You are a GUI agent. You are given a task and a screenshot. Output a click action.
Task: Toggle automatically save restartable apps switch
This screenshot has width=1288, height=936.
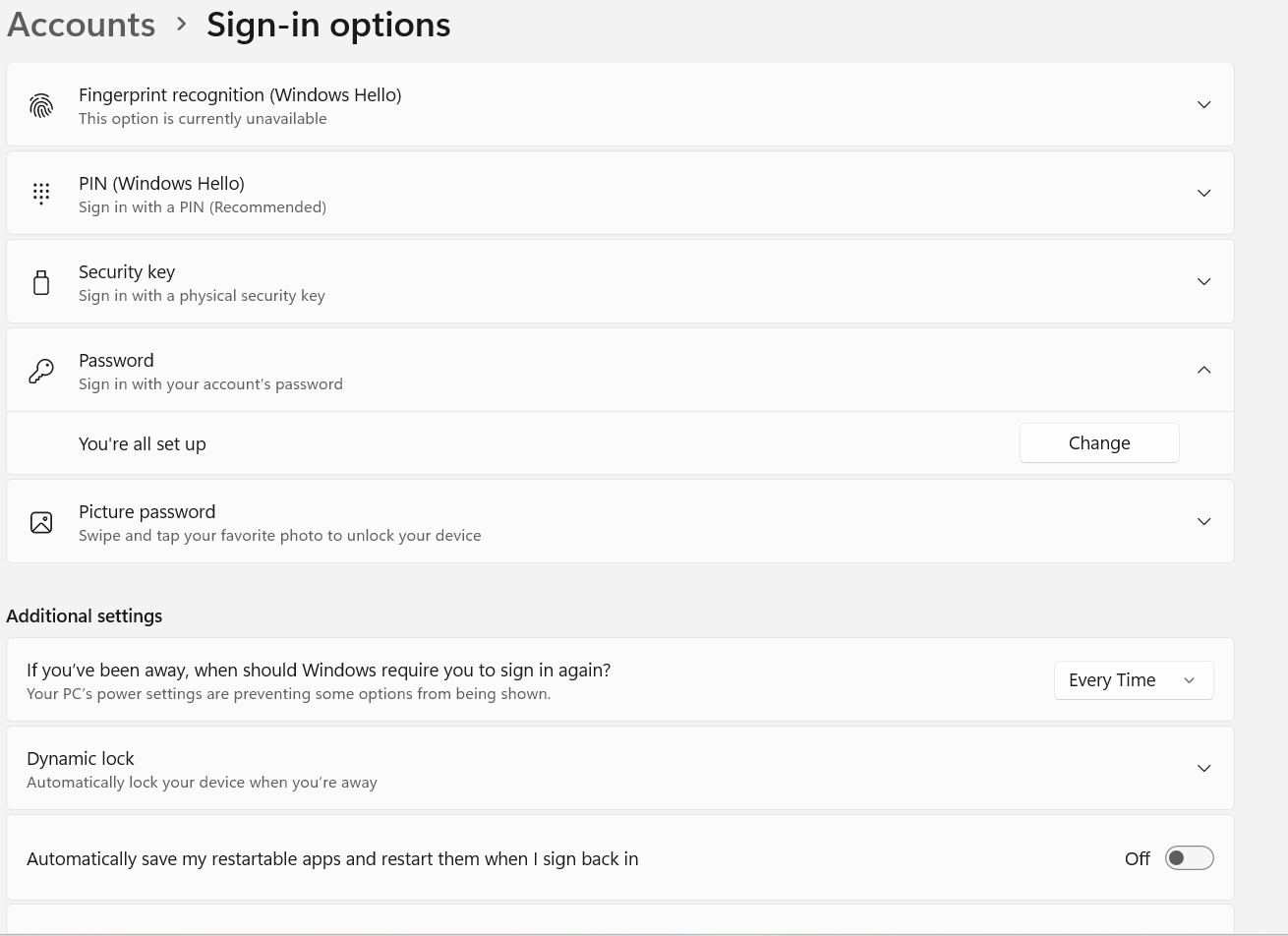[1189, 858]
